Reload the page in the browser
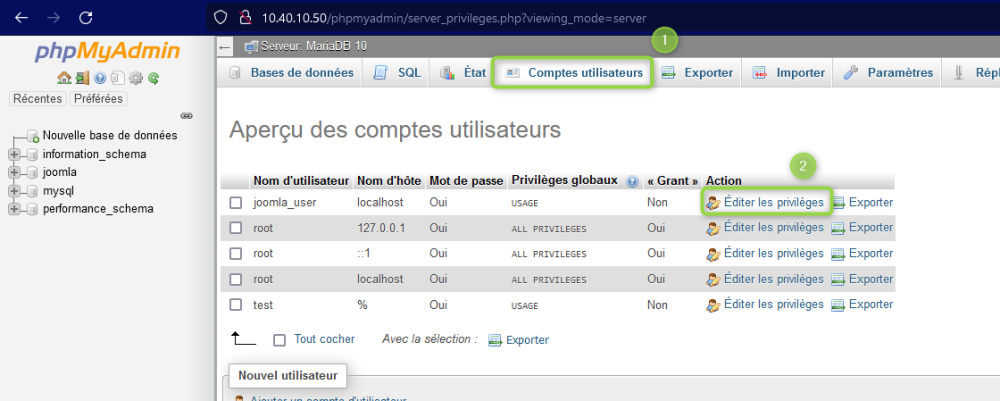 pyautogui.click(x=86, y=18)
